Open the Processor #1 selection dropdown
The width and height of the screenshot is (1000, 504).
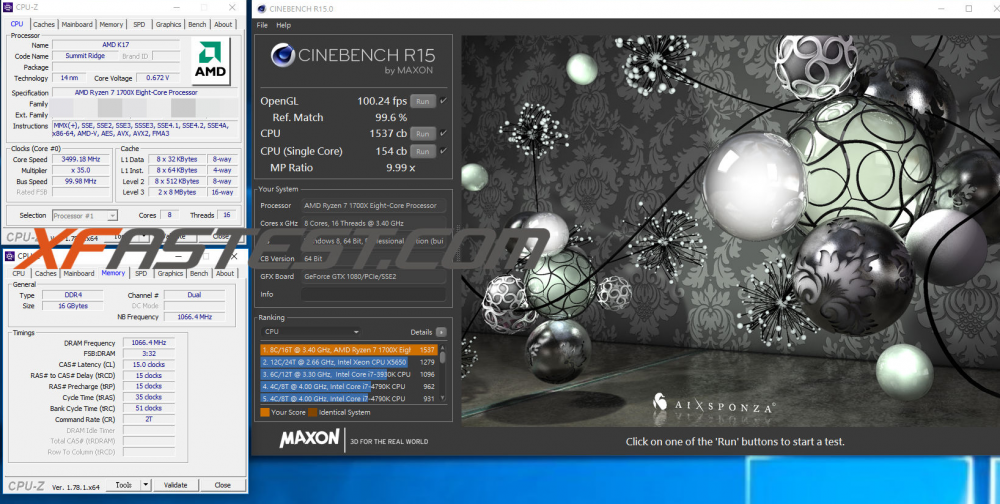tap(84, 216)
